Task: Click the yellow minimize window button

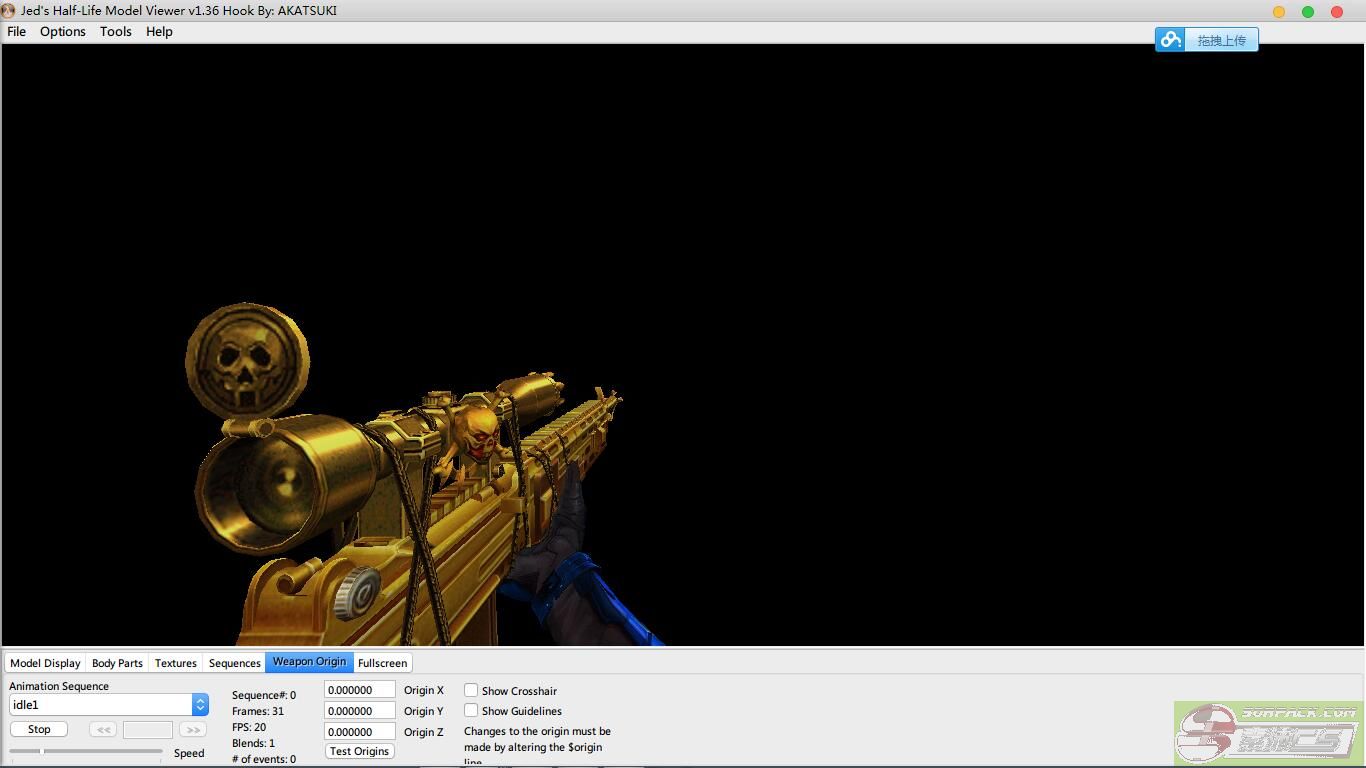Action: [x=1279, y=12]
